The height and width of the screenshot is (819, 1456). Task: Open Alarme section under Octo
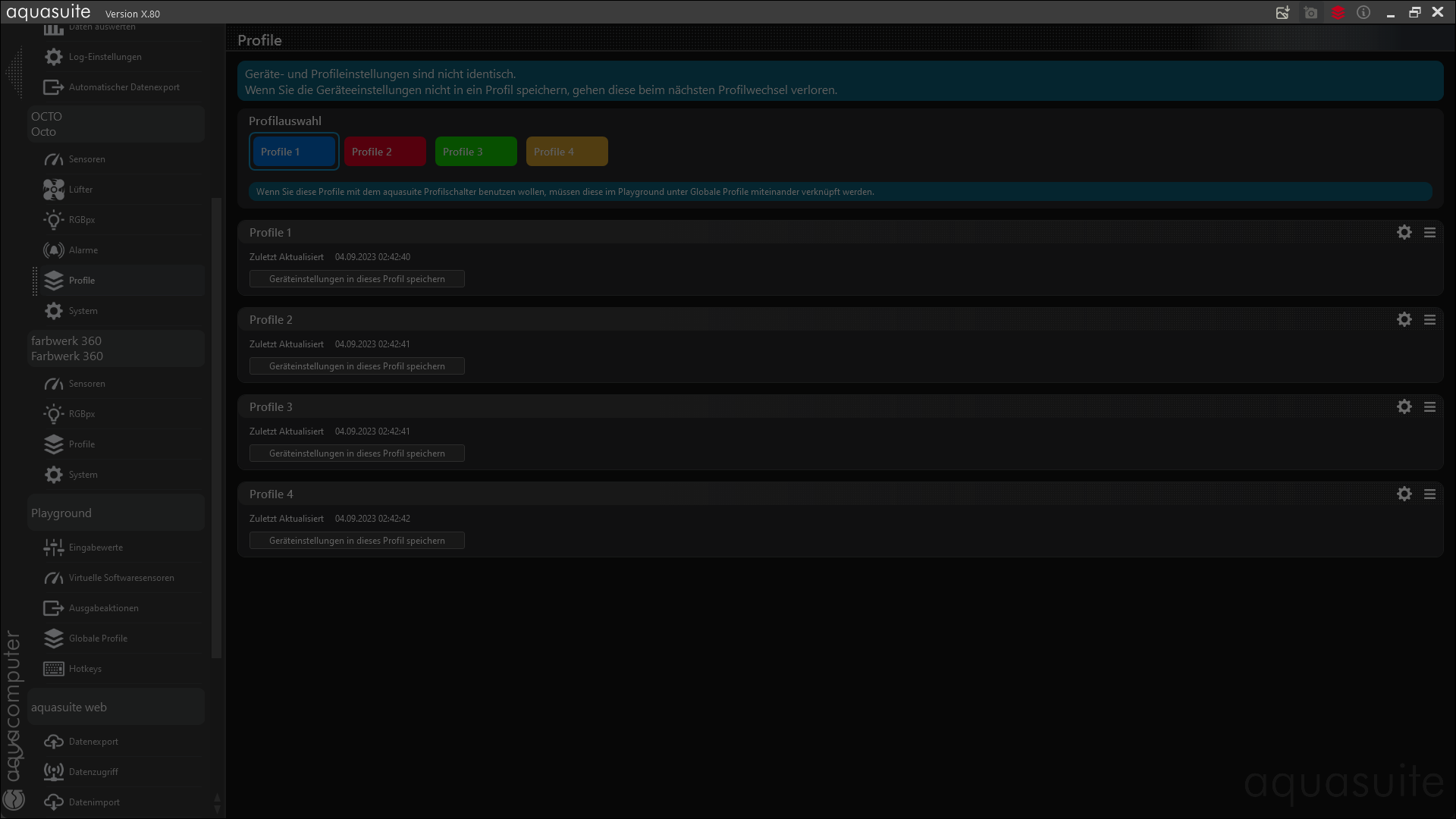(83, 250)
